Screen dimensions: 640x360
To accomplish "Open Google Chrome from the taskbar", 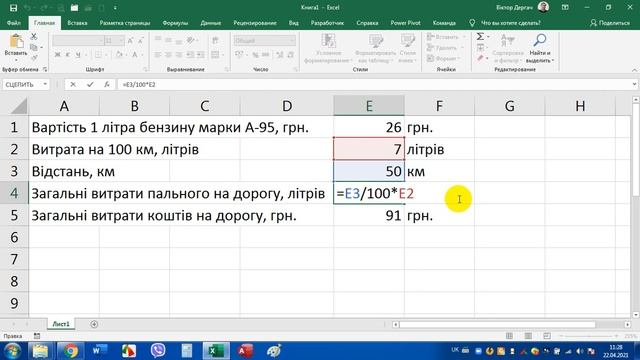I will click(x=70, y=351).
